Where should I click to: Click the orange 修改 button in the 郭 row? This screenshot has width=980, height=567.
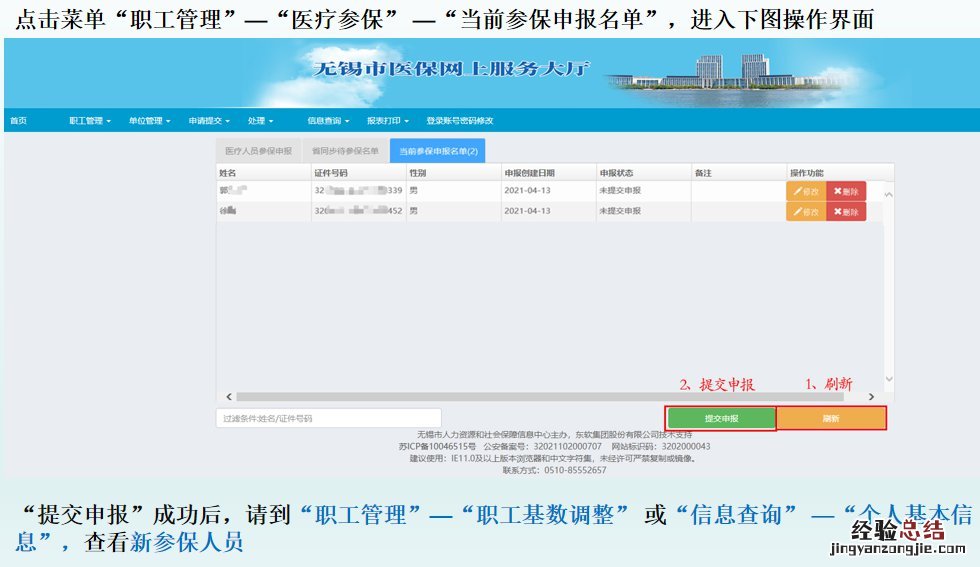[x=806, y=191]
